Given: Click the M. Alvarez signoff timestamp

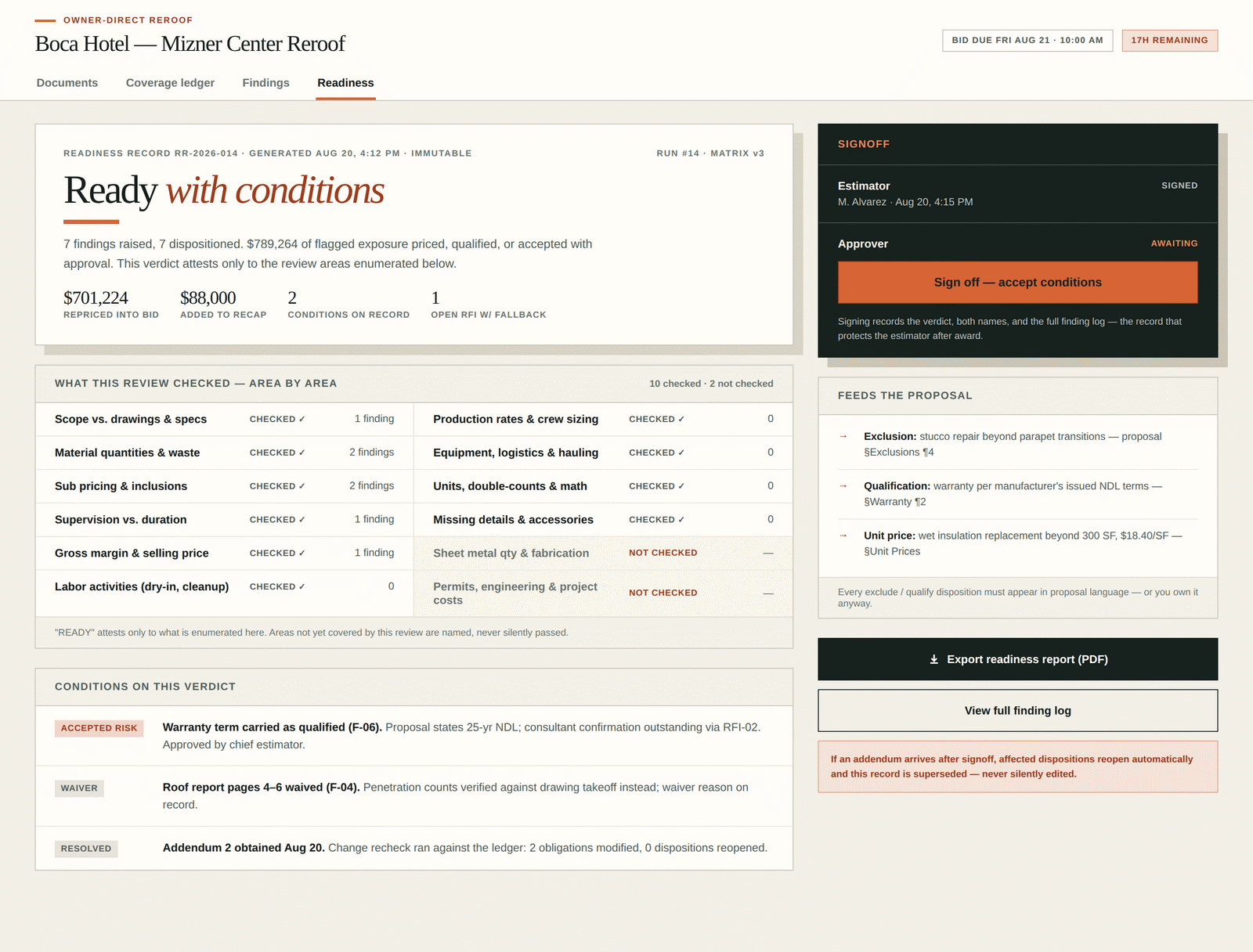Looking at the screenshot, I should (905, 202).
